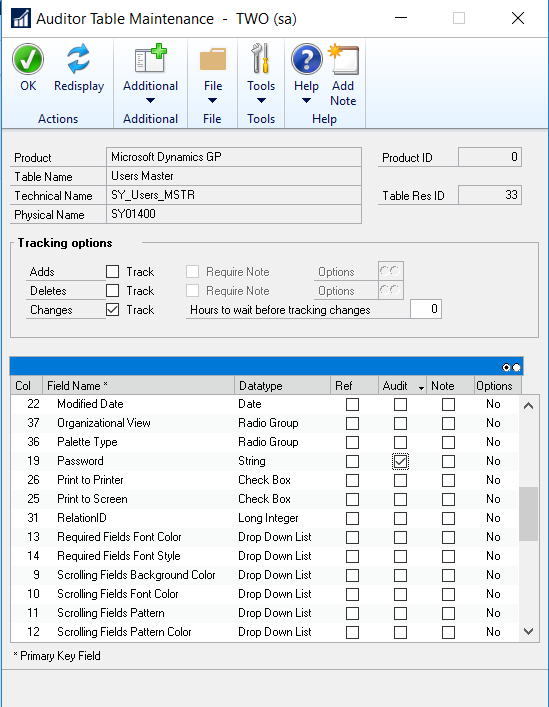Check the Note checkbox for Password
The width and height of the screenshot is (549, 707).
coord(448,461)
